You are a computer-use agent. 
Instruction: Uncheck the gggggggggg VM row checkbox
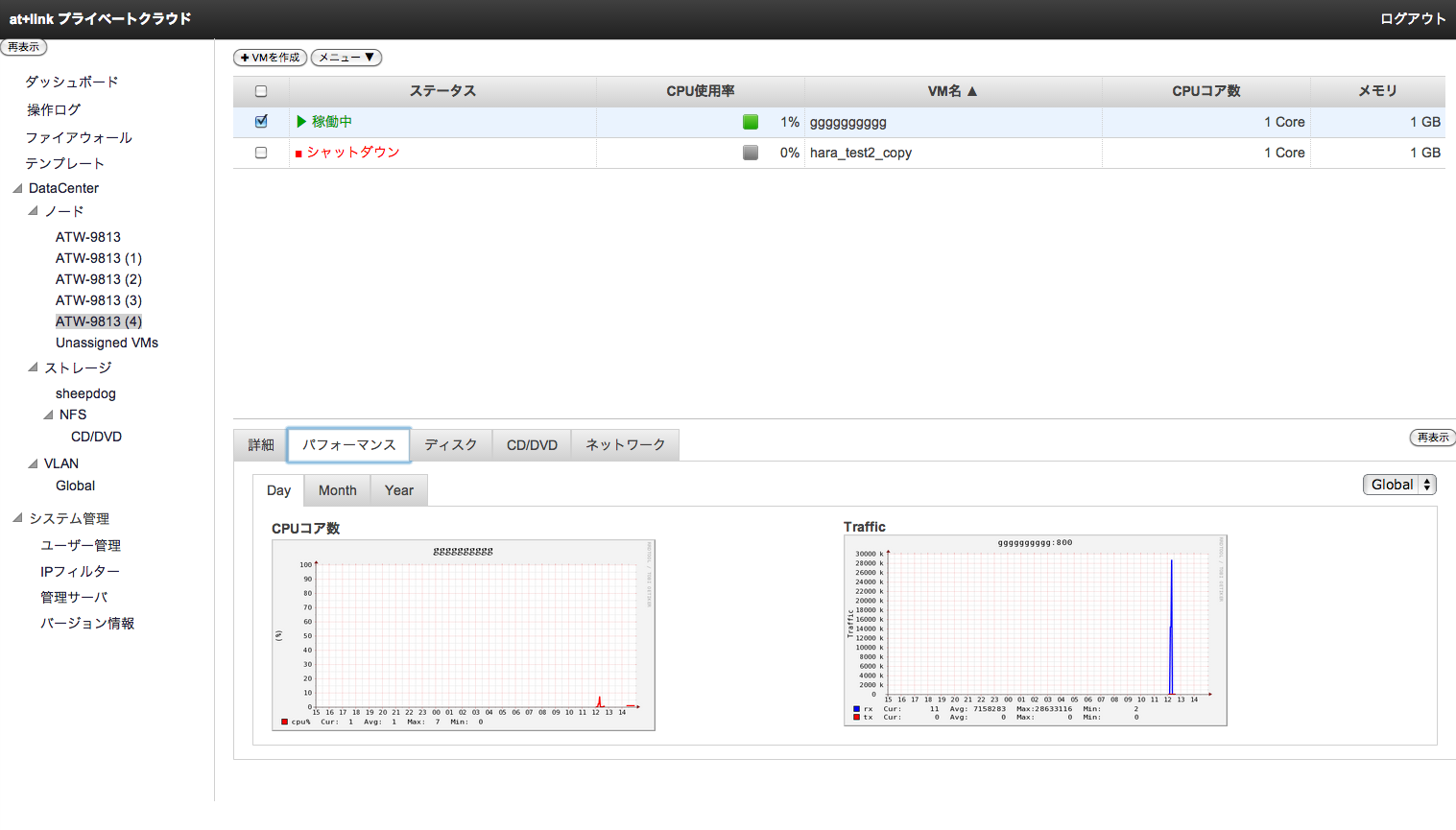point(261,122)
